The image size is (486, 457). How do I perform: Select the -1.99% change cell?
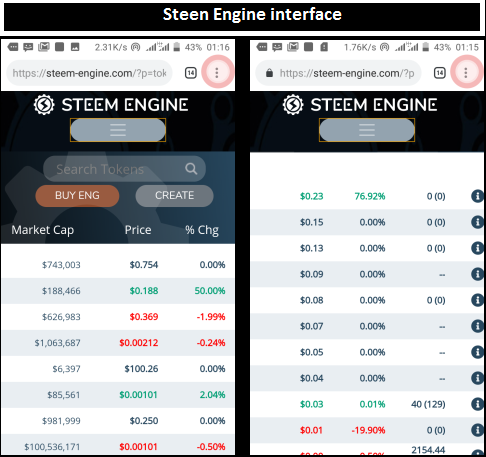click(x=211, y=317)
